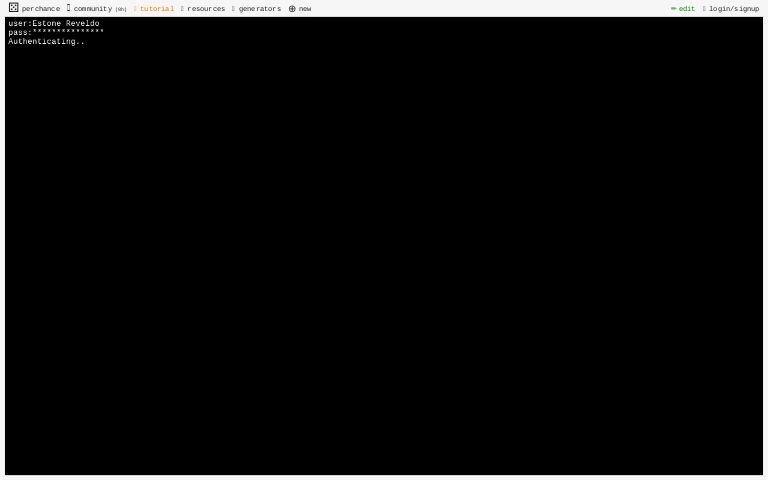Viewport: 768px width, 480px height.
Task: Click the icon beside community
Action: click(68, 8)
